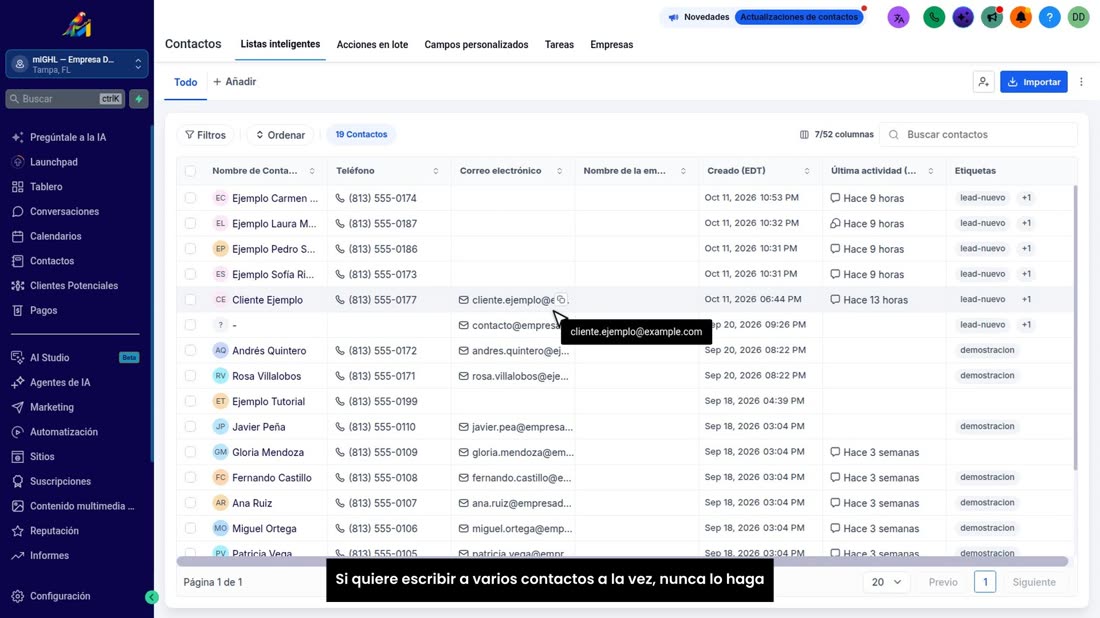Click the Importar button

1033,82
